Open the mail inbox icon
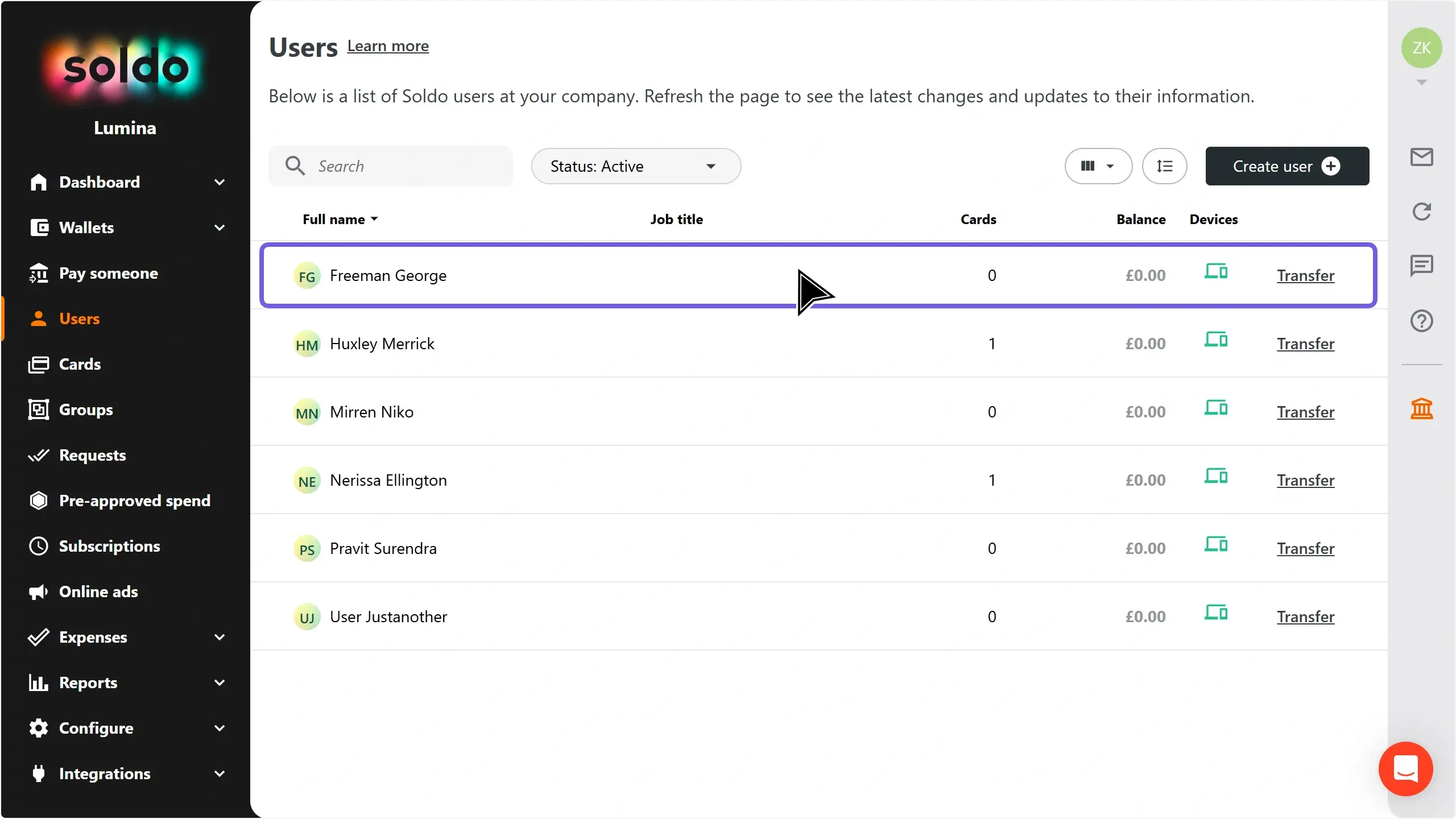This screenshot has height=819, width=1456. coord(1421,157)
